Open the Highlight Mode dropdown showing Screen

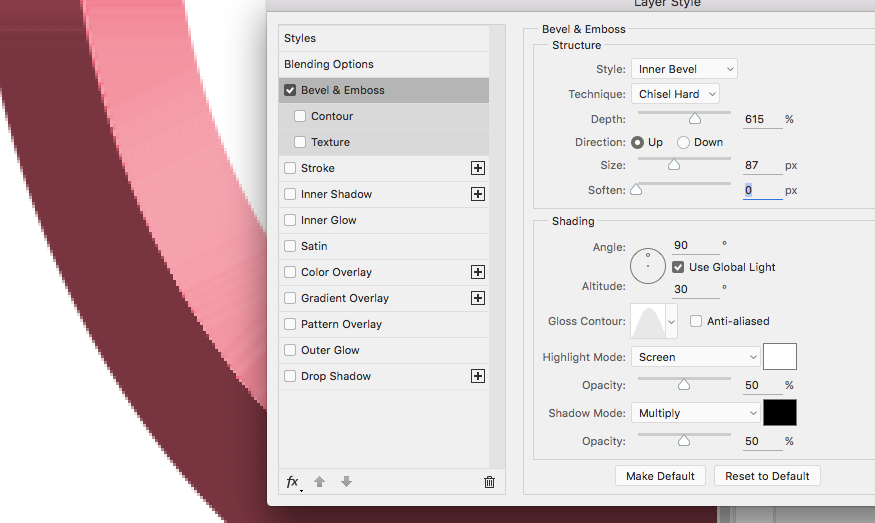696,357
